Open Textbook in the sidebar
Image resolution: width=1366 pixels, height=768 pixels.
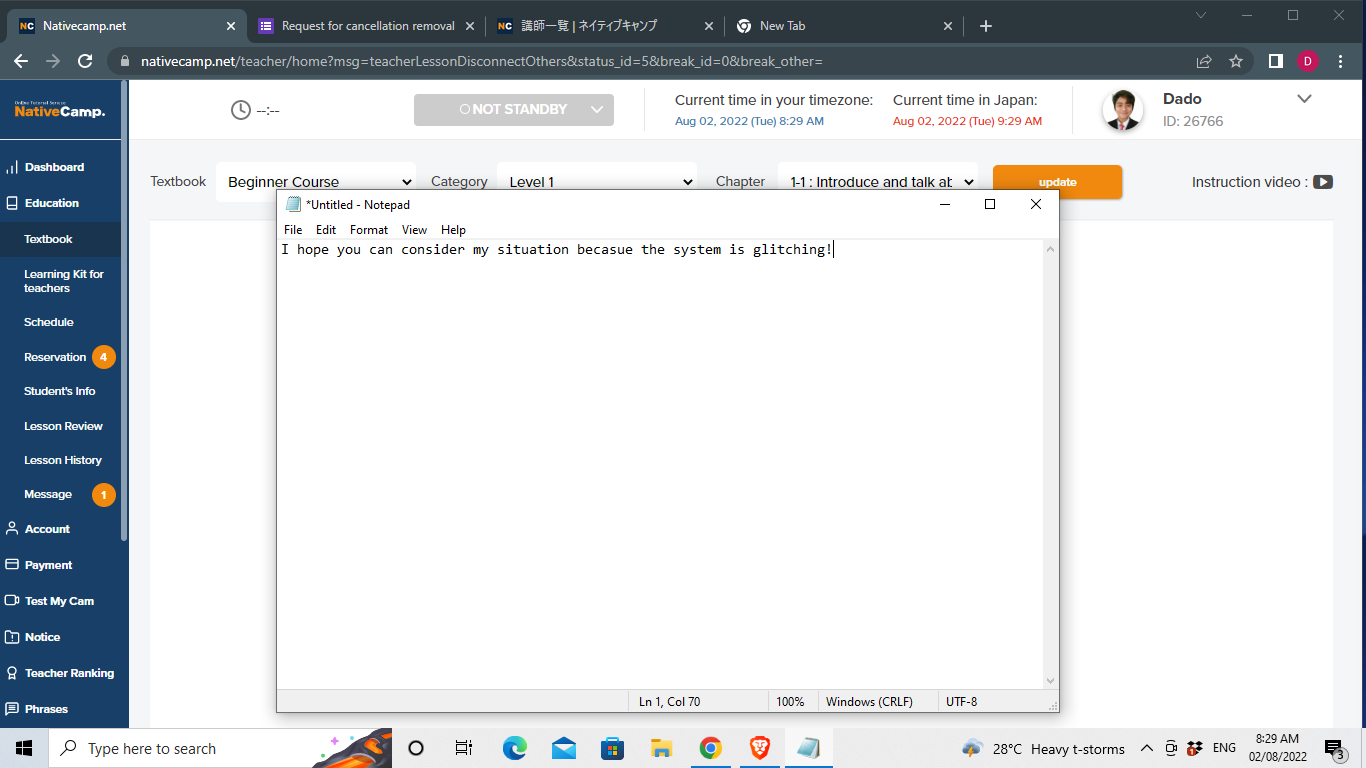pyautogui.click(x=48, y=239)
